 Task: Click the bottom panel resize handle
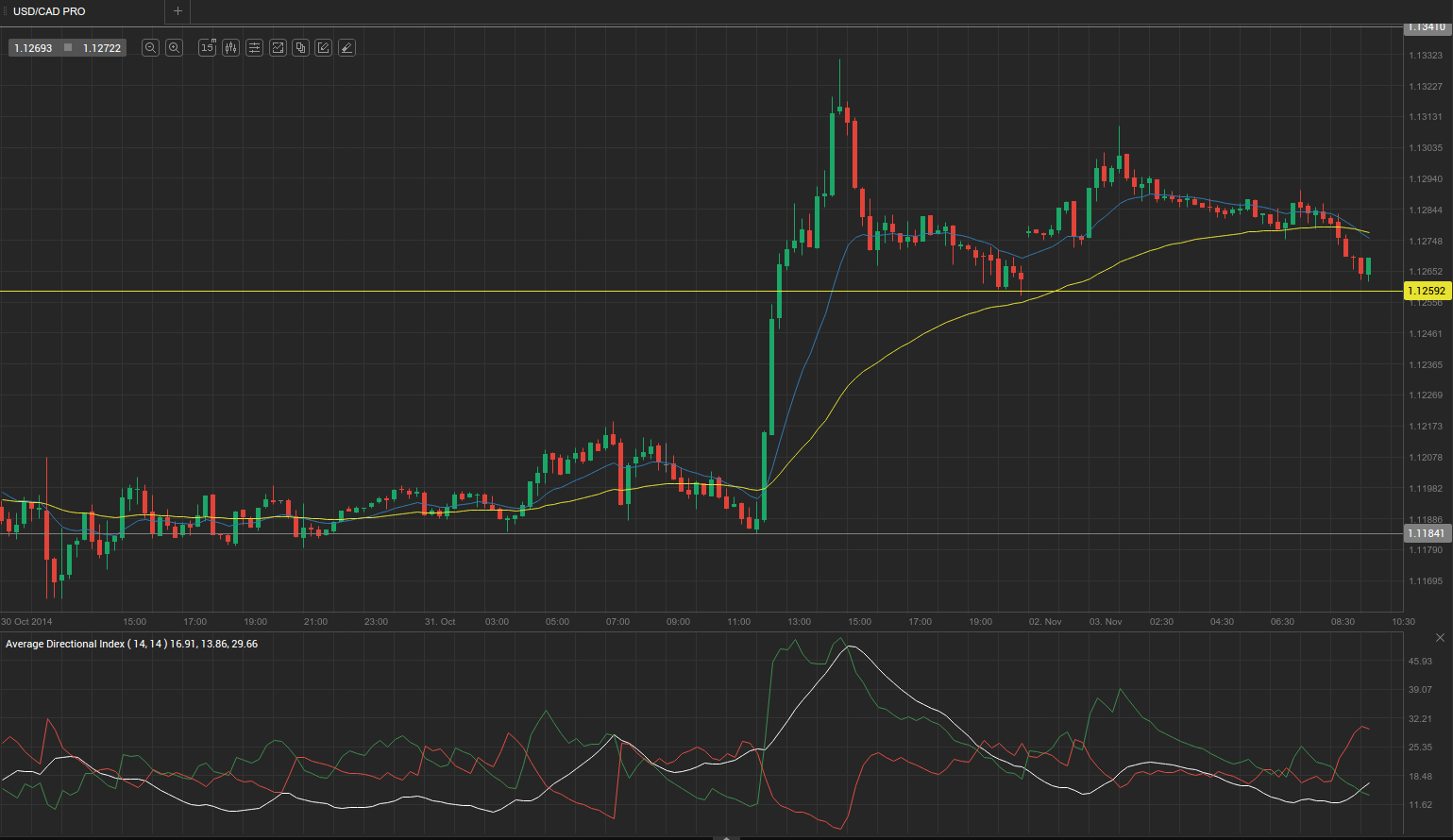(x=725, y=836)
